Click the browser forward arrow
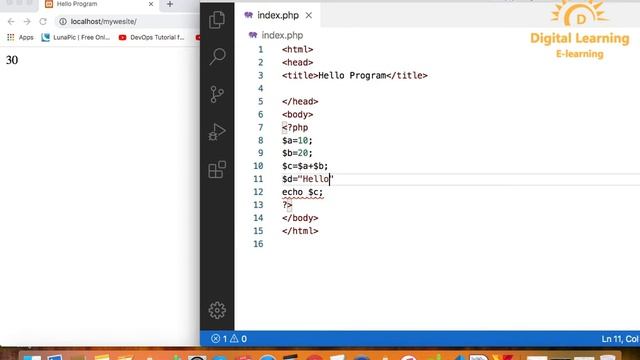Viewport: 640px width, 360px height. (x=27, y=21)
